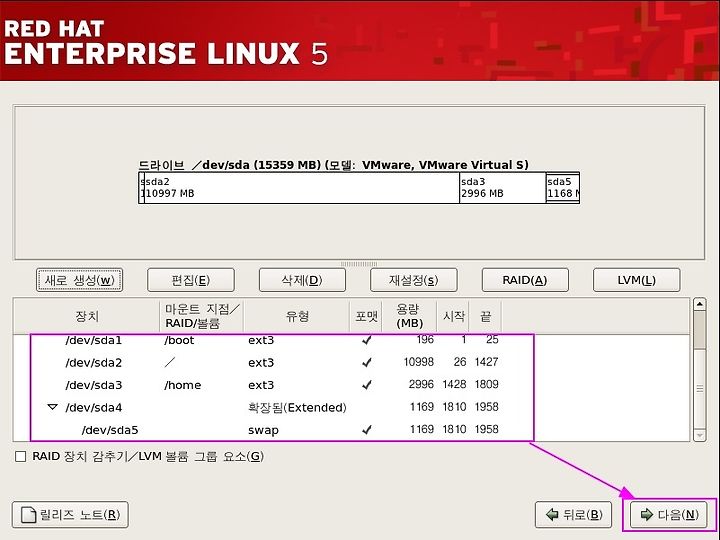The height and width of the screenshot is (540, 720).
Task: Click the /home mount point cell
Action: pyautogui.click(x=182, y=385)
